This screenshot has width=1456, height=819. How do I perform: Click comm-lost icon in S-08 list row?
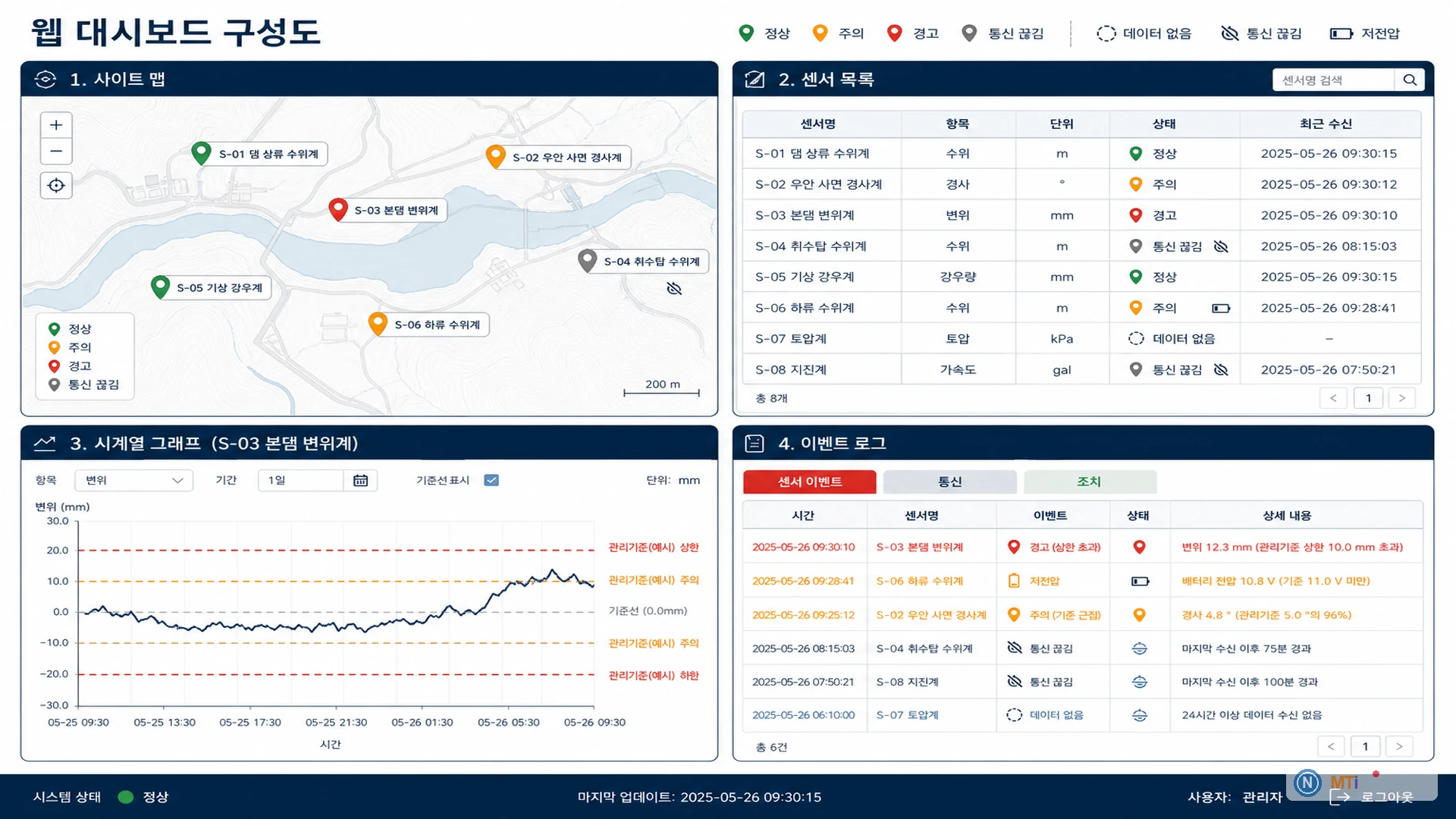pyautogui.click(x=1221, y=370)
